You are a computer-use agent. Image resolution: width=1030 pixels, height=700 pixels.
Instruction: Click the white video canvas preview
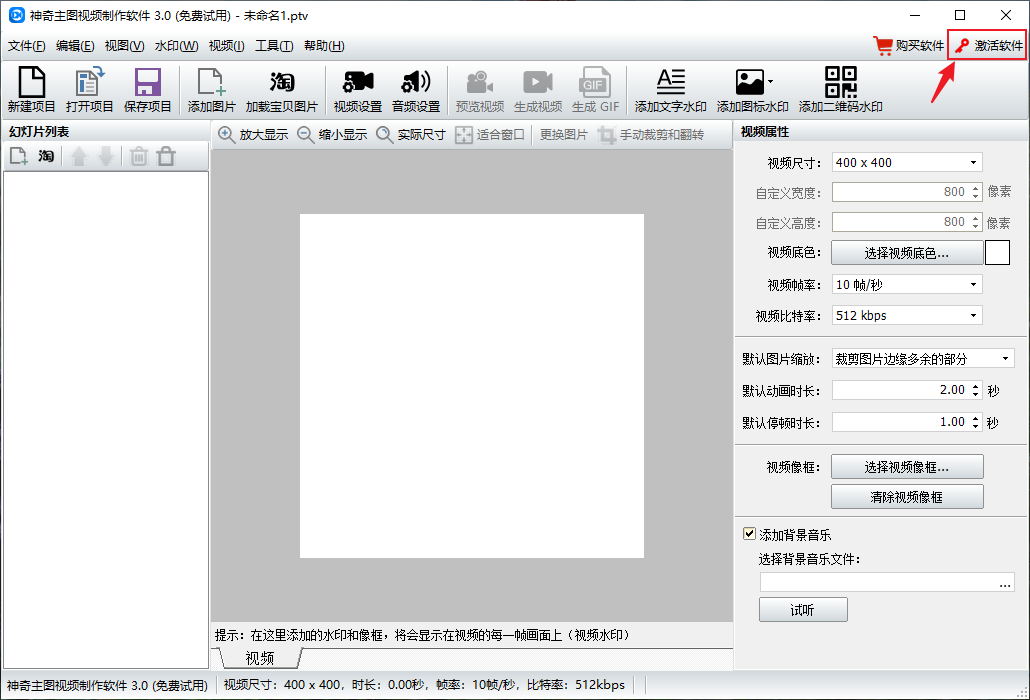pyautogui.click(x=472, y=386)
